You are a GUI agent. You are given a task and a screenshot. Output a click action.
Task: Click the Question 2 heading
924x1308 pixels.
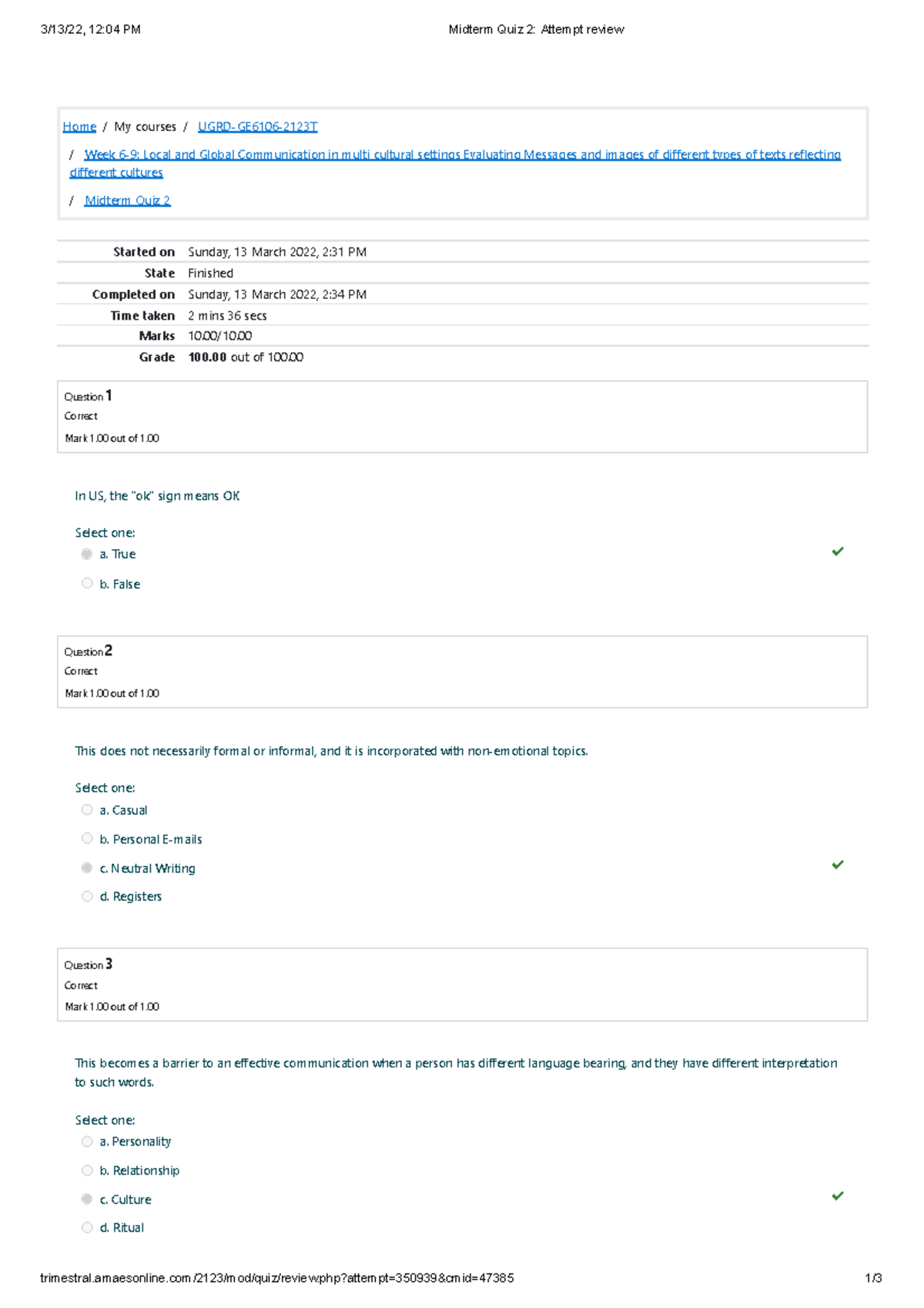(88, 651)
